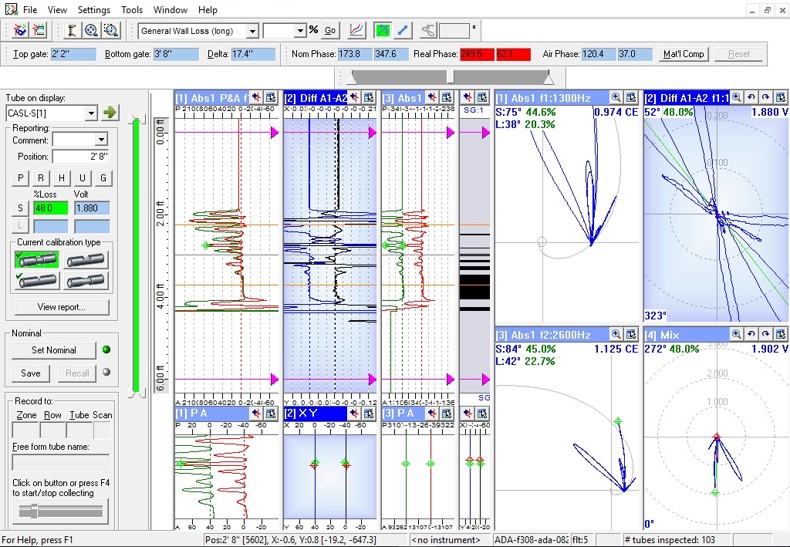
Task: Open the Tube on display dropdown
Action: 90,113
